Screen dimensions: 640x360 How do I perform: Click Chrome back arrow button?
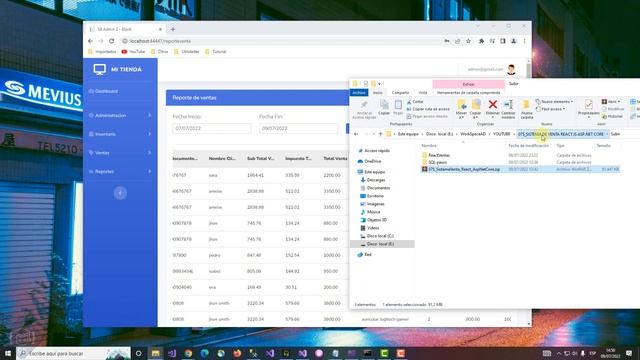[90, 41]
